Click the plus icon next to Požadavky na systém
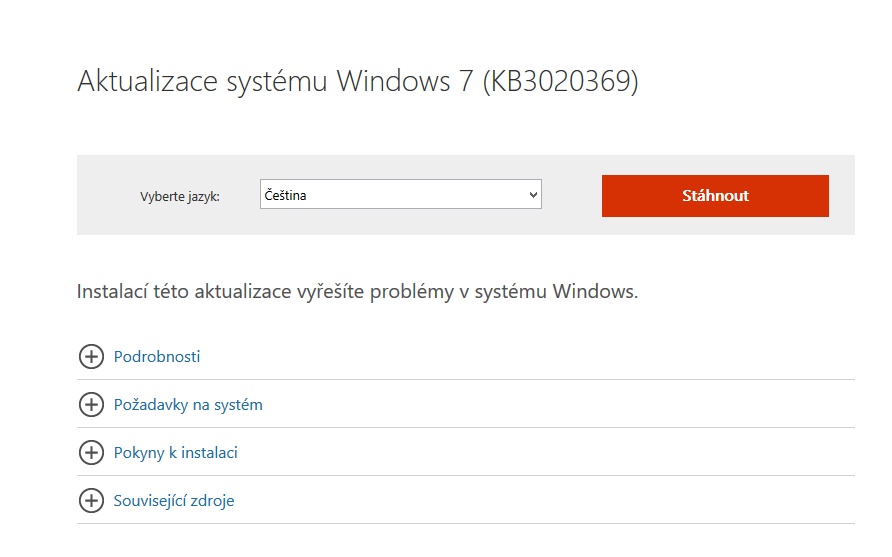Viewport: 892px width, 557px height. pos(91,405)
